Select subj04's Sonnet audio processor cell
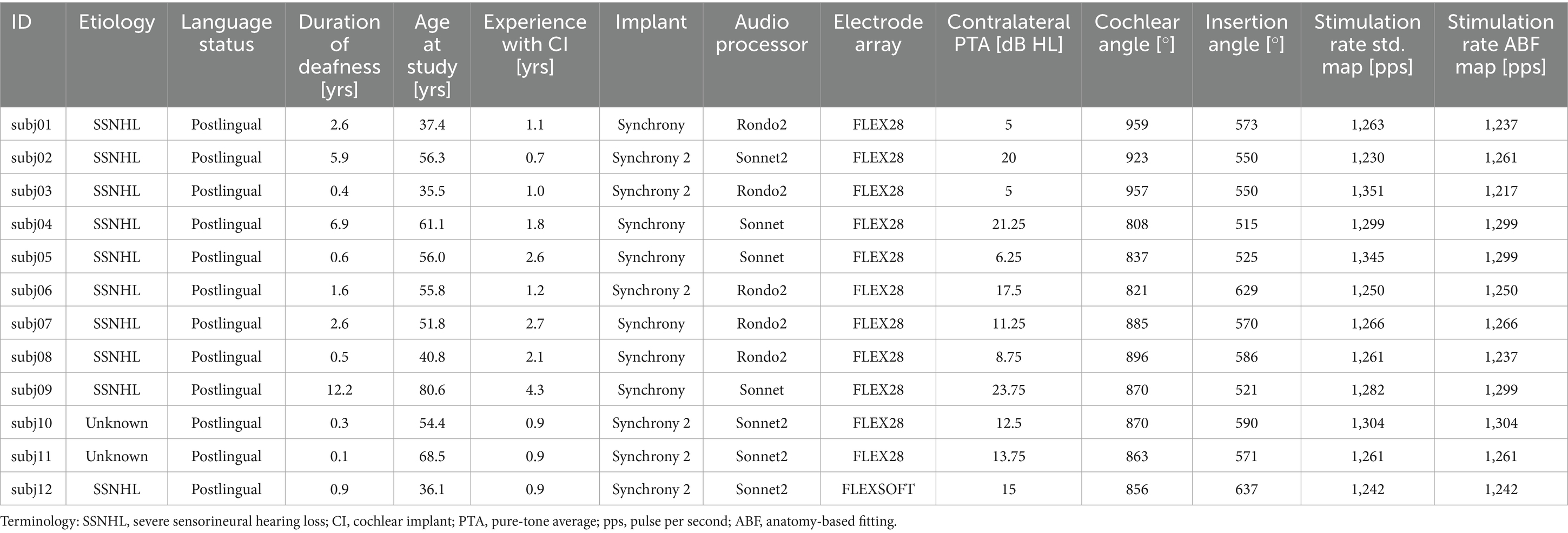This screenshot has height=533, width=1568. pyautogui.click(x=761, y=224)
